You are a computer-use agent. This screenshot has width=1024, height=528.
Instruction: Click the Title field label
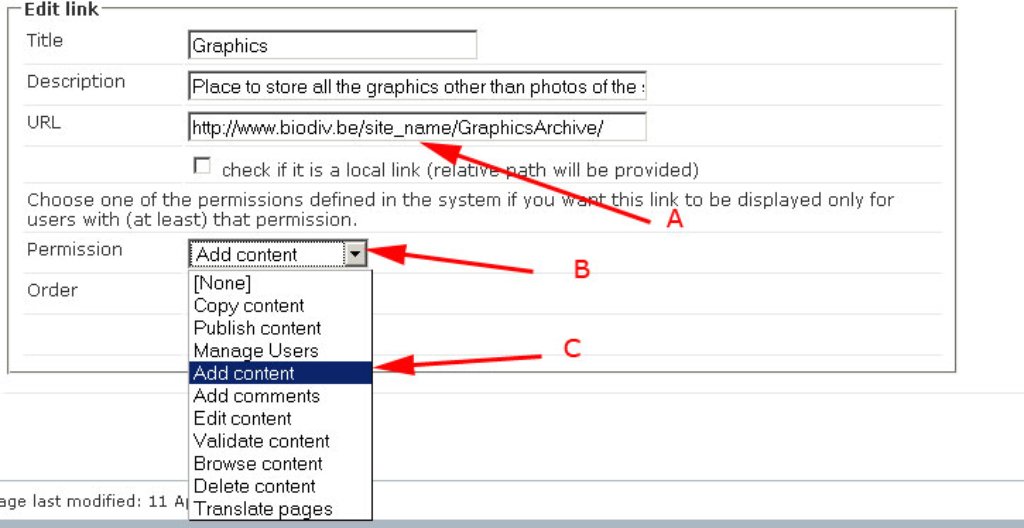click(x=45, y=41)
